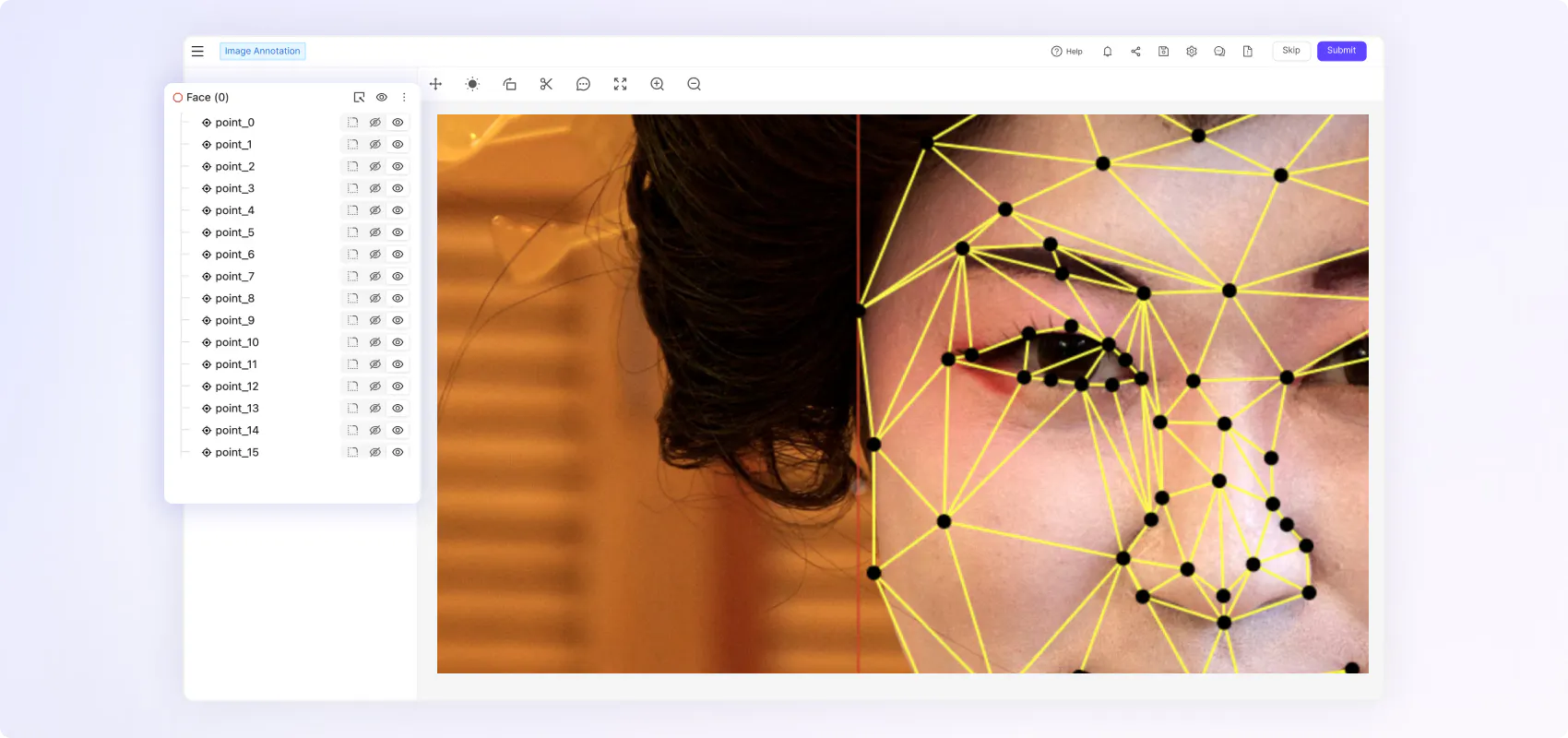1568x738 pixels.
Task: Click the zoom out magnifier
Action: [x=694, y=84]
